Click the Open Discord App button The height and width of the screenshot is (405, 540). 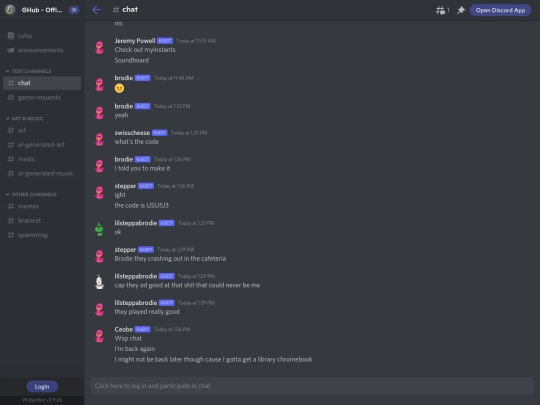pos(500,10)
